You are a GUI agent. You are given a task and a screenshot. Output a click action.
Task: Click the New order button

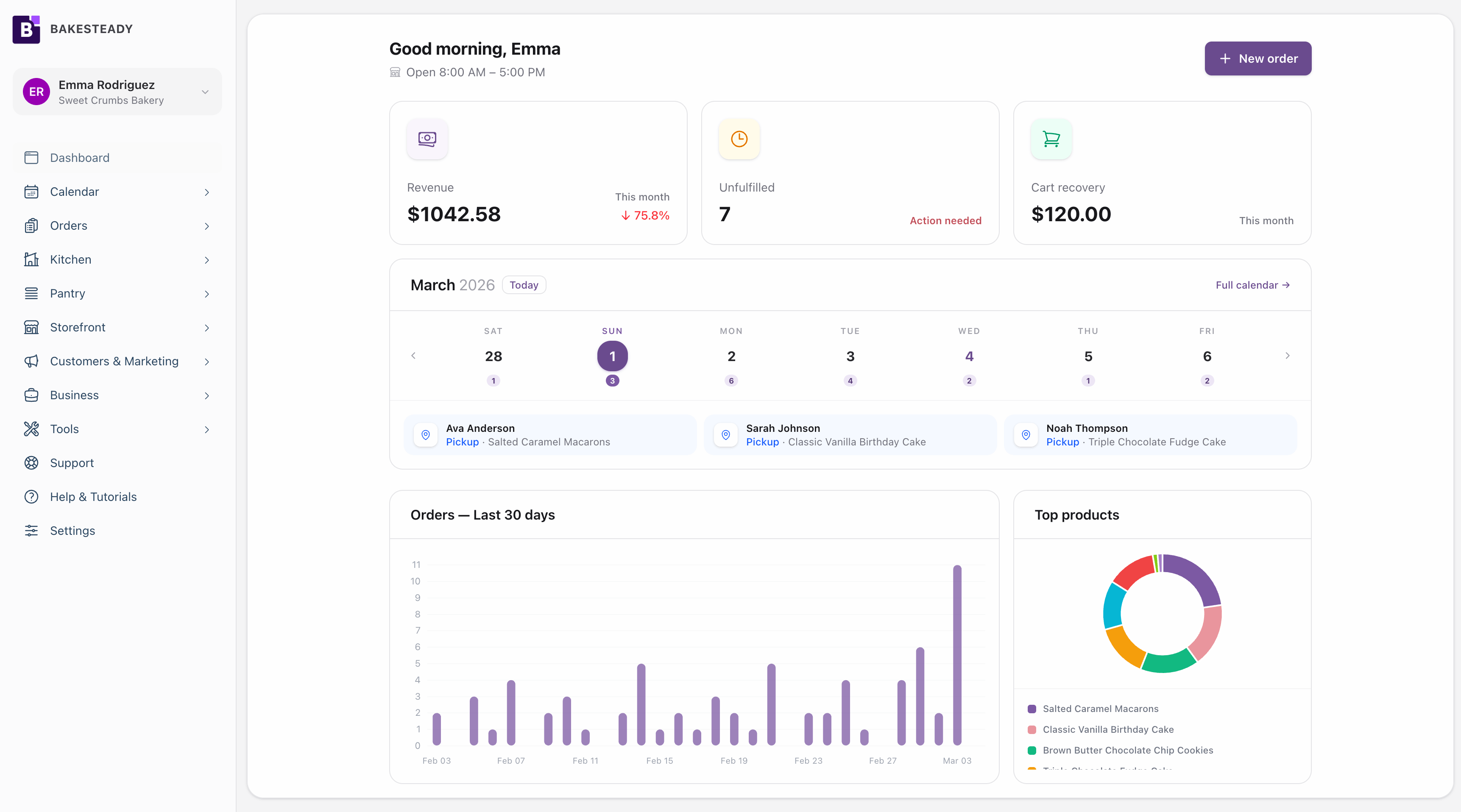coord(1257,58)
